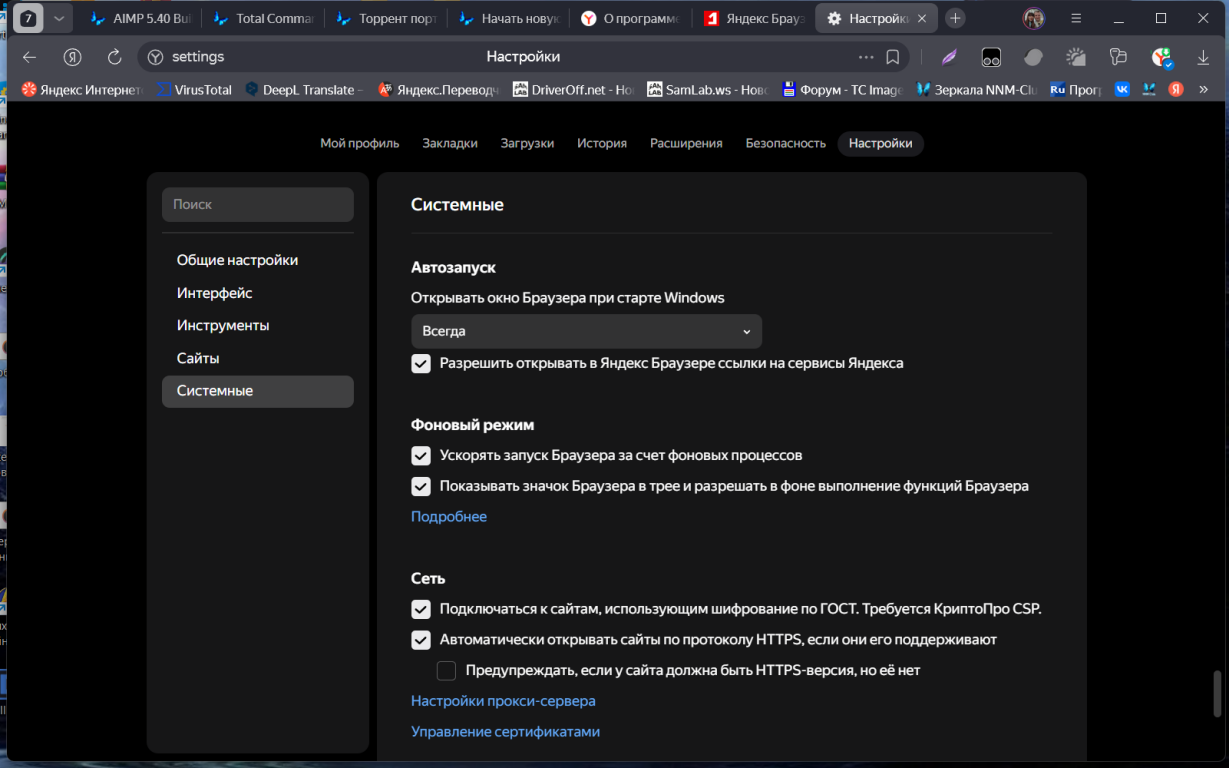Open the user profile avatar
This screenshot has height=768, width=1229.
click(1033, 18)
